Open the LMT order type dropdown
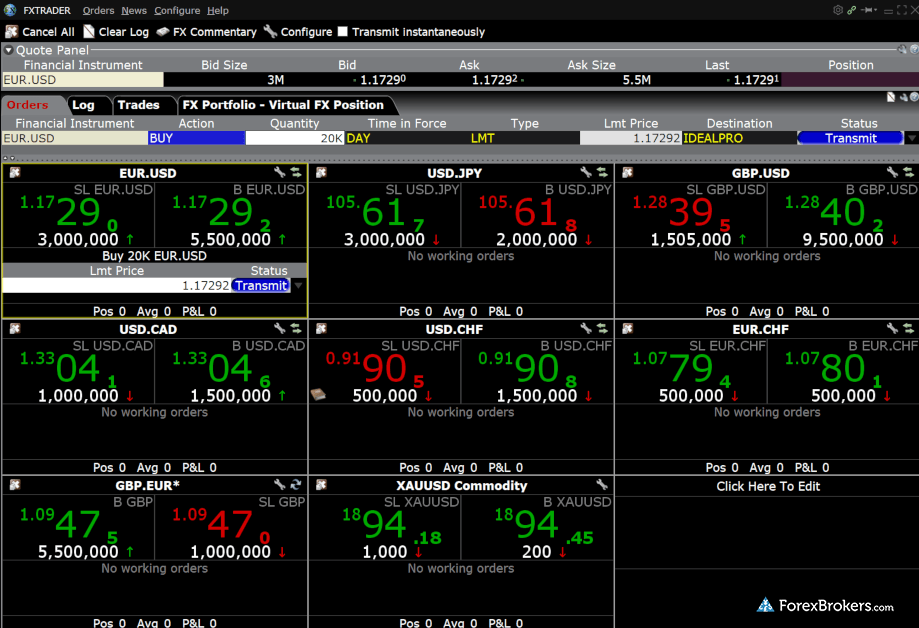 (x=525, y=138)
